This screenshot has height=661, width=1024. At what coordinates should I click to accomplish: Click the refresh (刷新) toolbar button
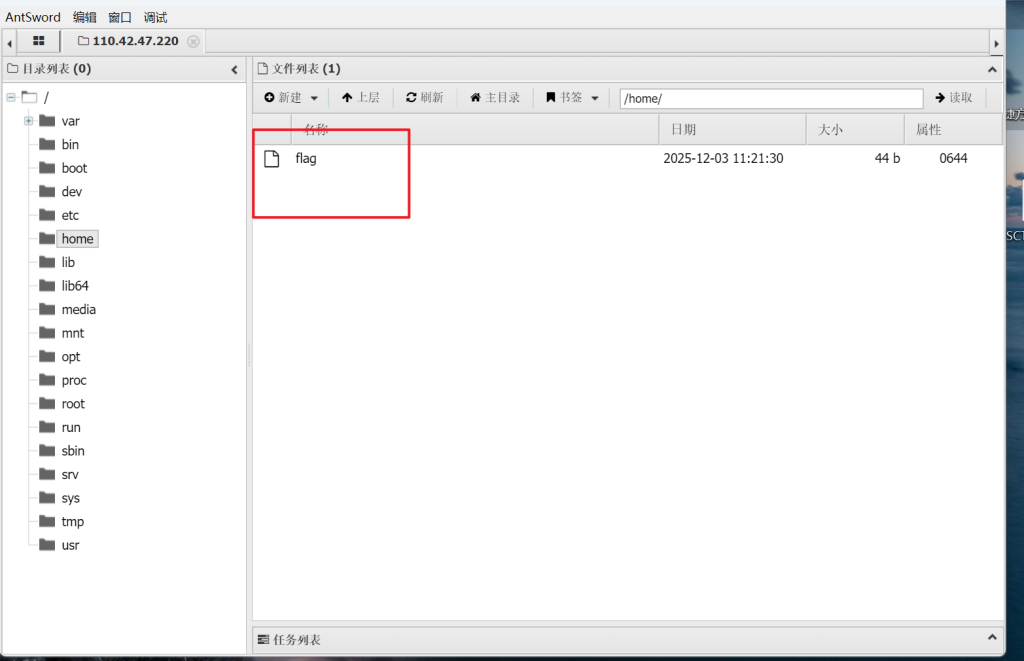425,97
